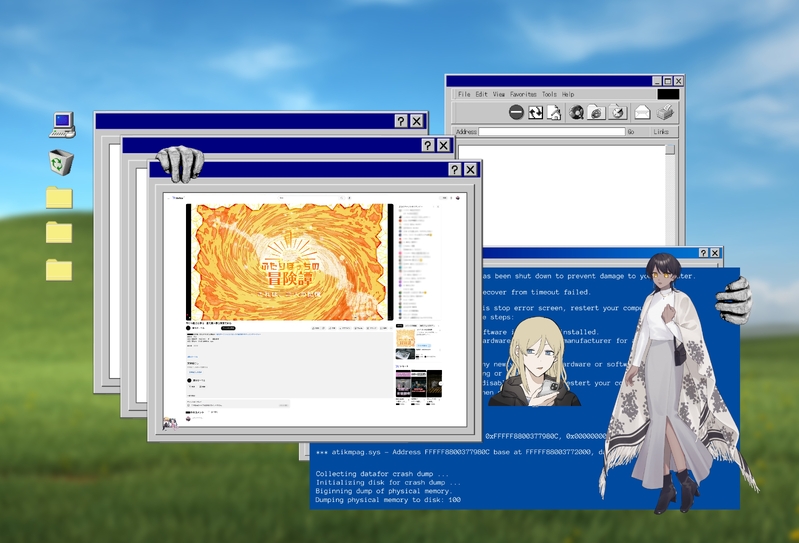Viewport: 799px width, 543px height.
Task: Click the Refresh icon in the browser toolbar
Action: [535, 113]
